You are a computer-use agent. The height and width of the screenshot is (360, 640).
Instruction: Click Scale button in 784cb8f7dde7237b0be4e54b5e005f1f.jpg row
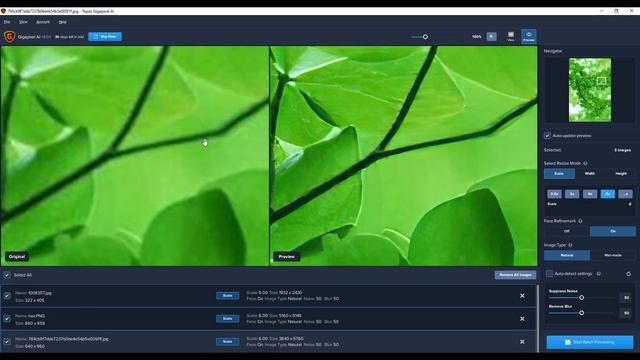click(x=227, y=341)
